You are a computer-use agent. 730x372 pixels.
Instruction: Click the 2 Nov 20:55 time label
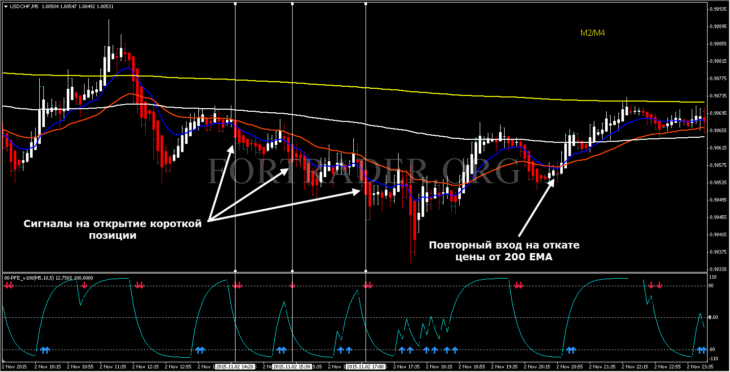pyautogui.click(x=569, y=367)
